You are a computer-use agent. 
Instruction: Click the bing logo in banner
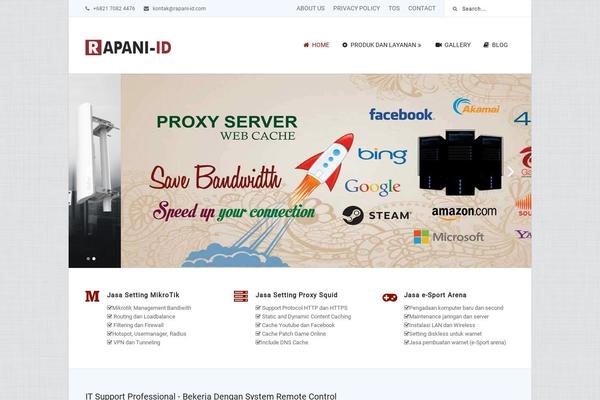tap(382, 155)
